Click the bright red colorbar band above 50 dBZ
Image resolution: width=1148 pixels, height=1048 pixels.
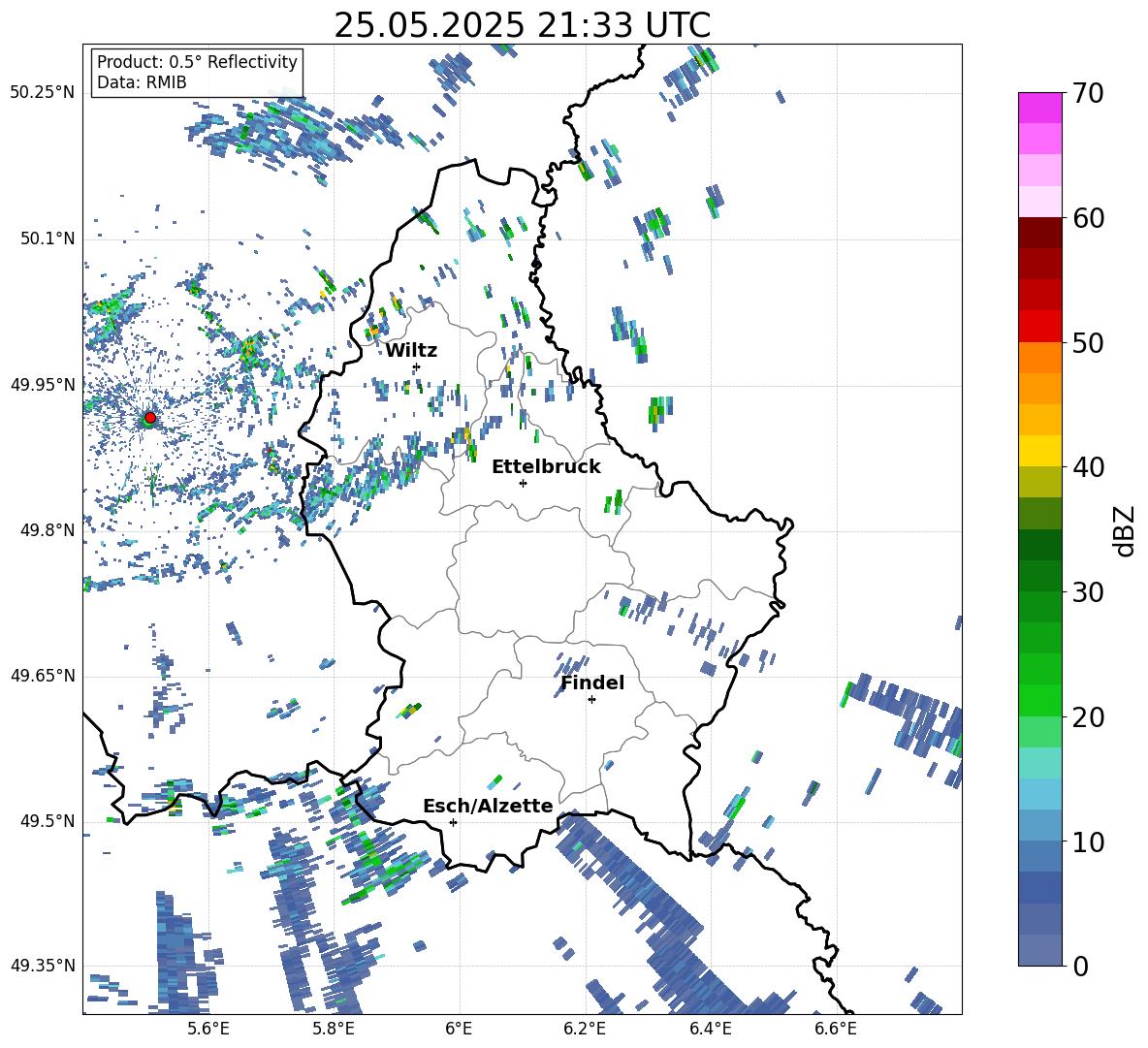click(x=1039, y=327)
